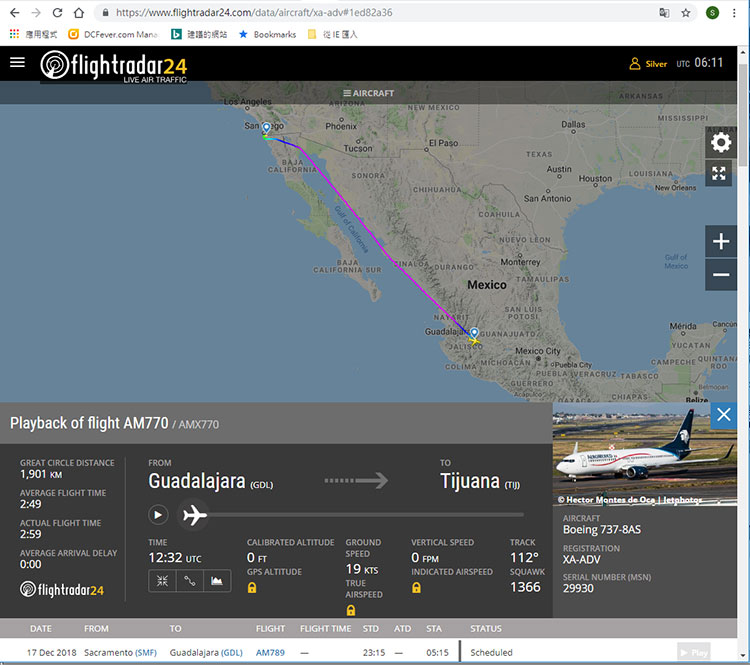The image size is (750, 665).
Task: Start flight playback with play button
Action: 158,515
